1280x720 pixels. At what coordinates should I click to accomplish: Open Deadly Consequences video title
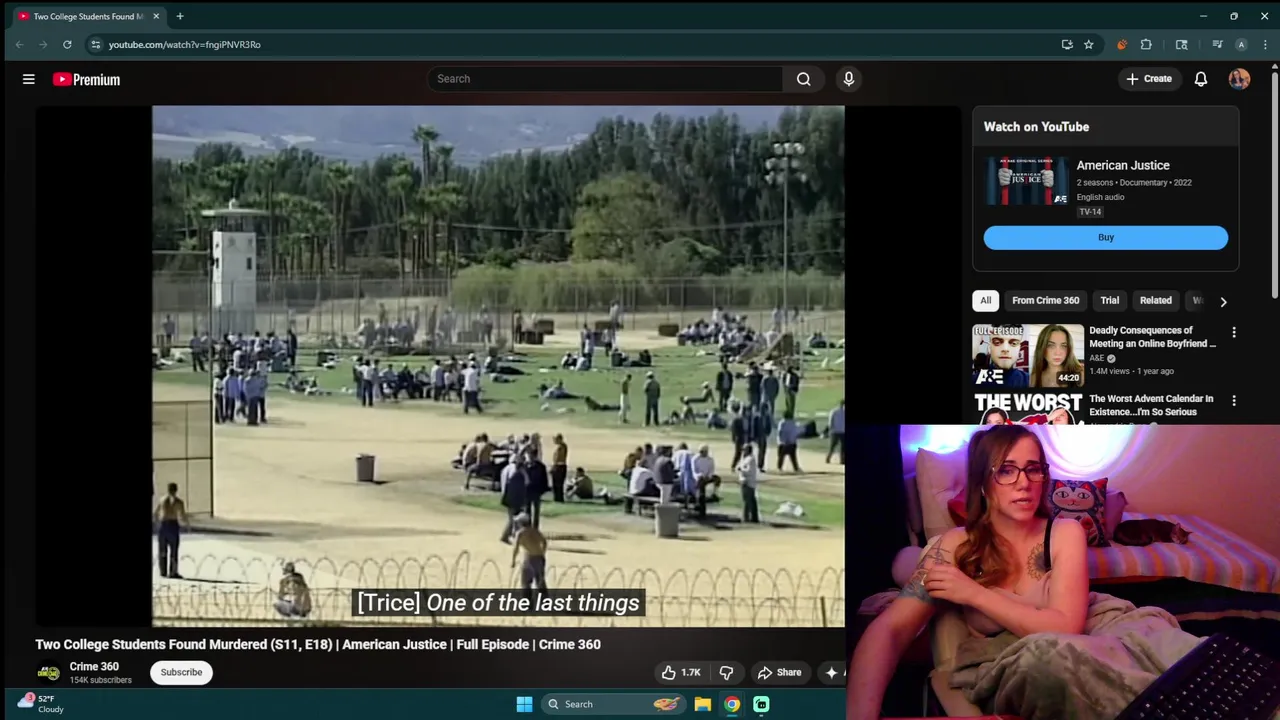tap(1152, 337)
